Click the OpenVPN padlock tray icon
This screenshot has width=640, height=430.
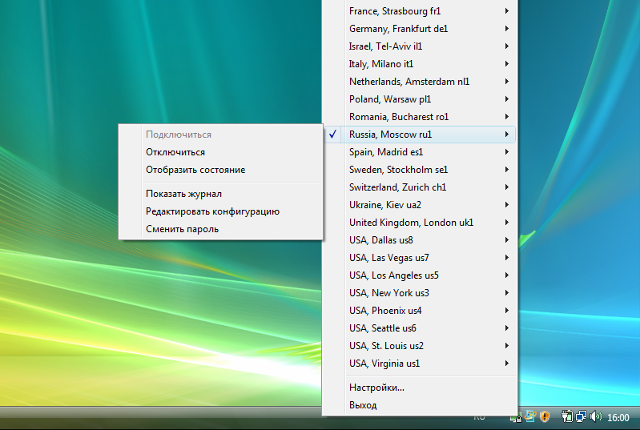[x=516, y=418]
